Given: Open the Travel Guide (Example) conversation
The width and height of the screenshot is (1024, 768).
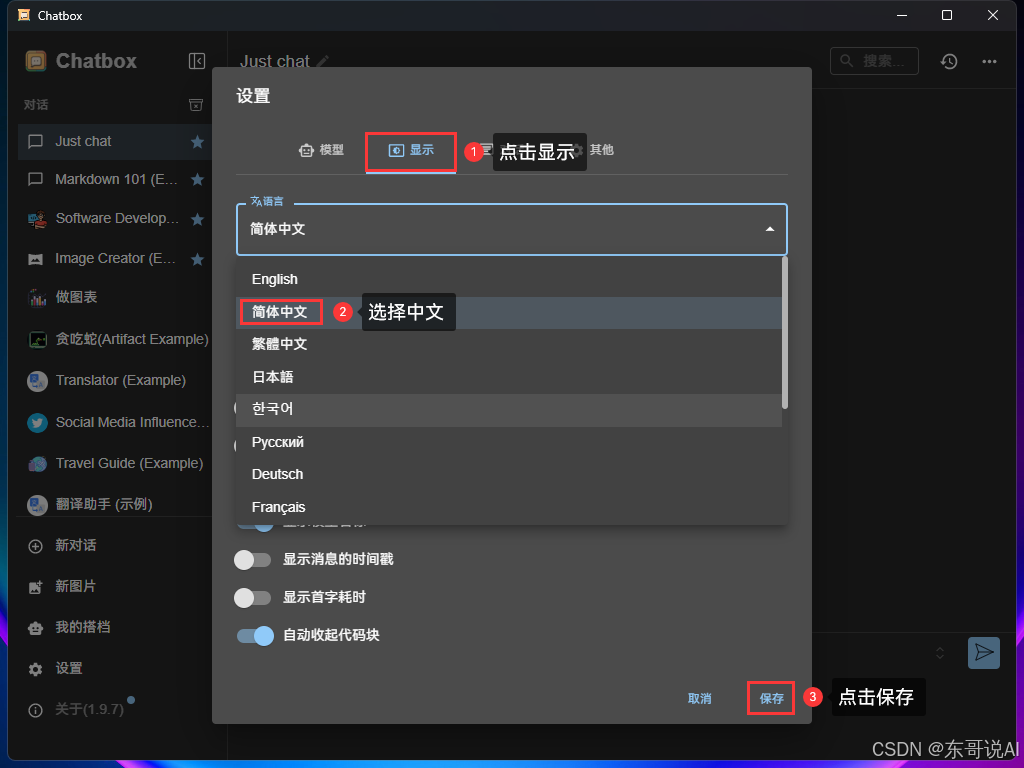Looking at the screenshot, I should pyautogui.click(x=115, y=464).
